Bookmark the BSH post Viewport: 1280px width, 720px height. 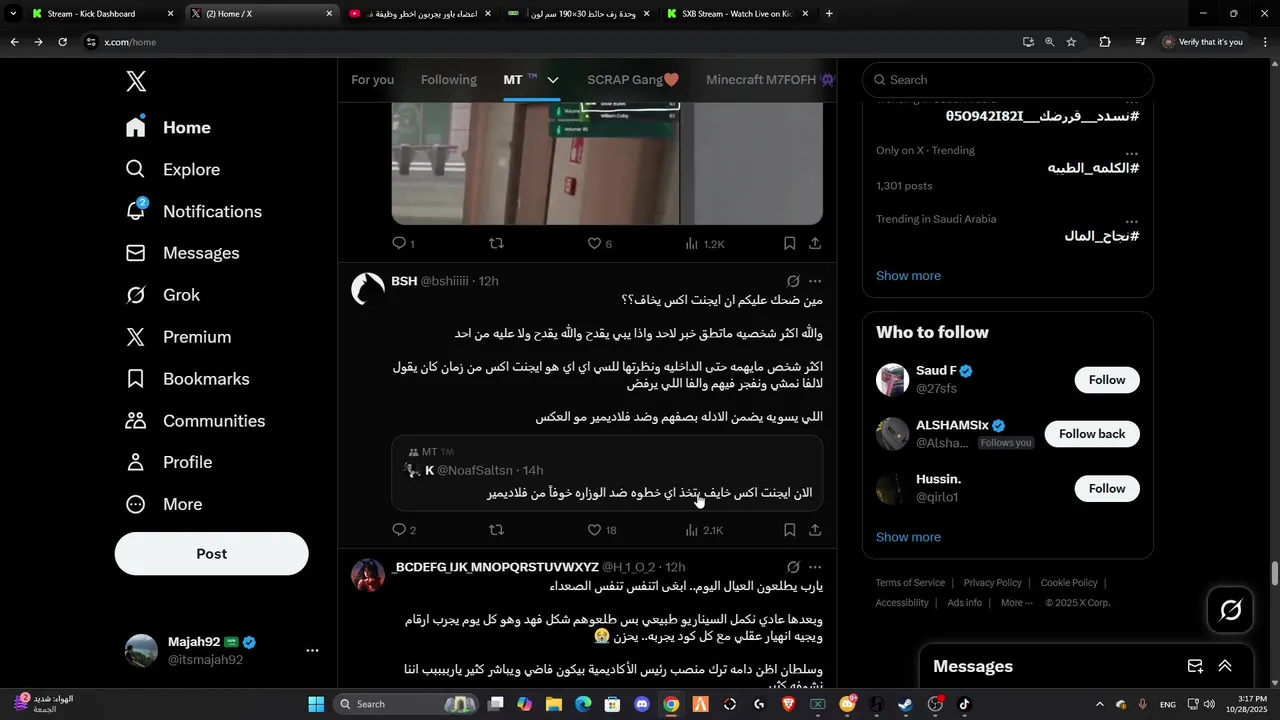(789, 530)
